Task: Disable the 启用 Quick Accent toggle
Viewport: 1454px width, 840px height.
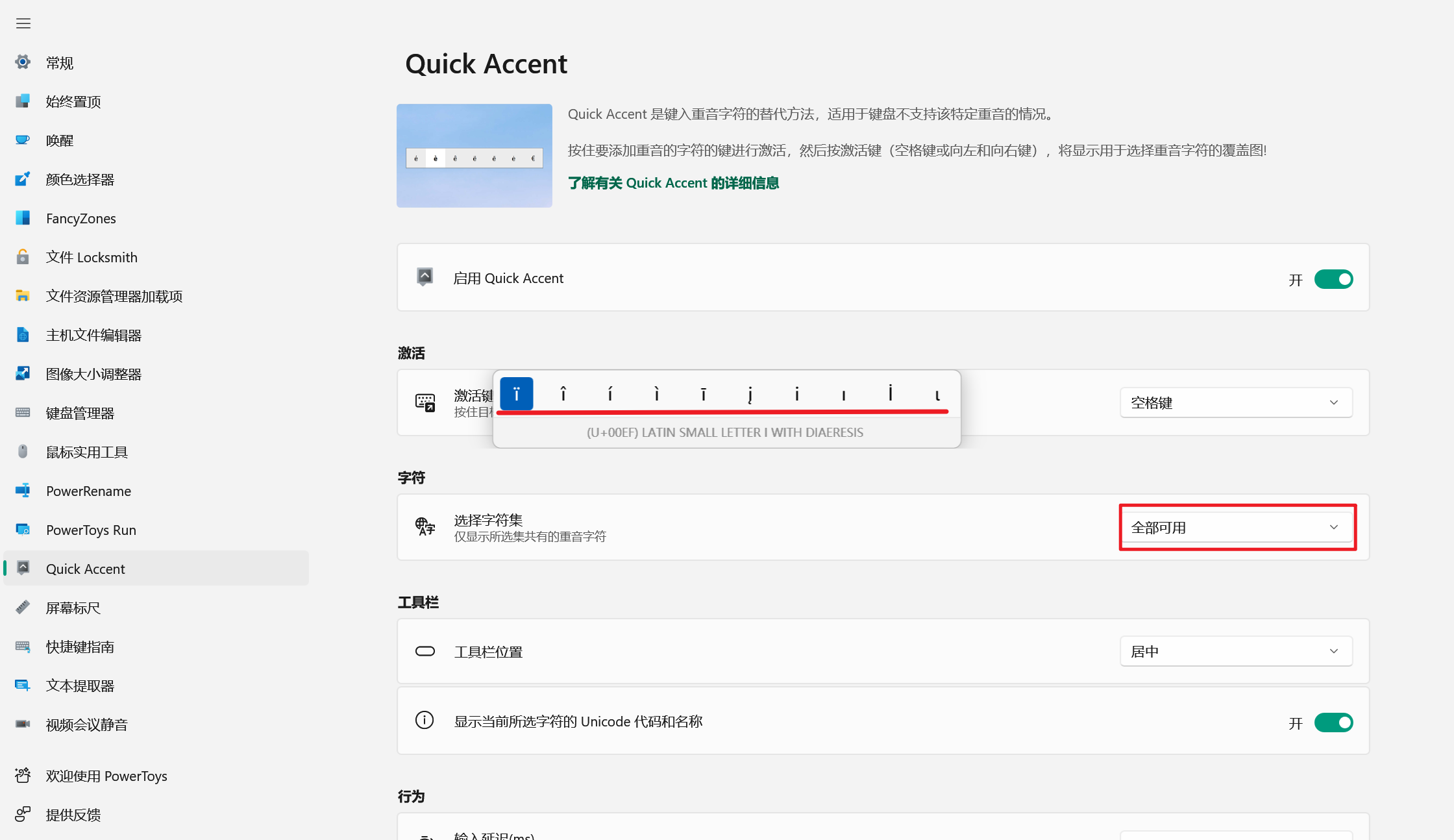Action: point(1333,279)
